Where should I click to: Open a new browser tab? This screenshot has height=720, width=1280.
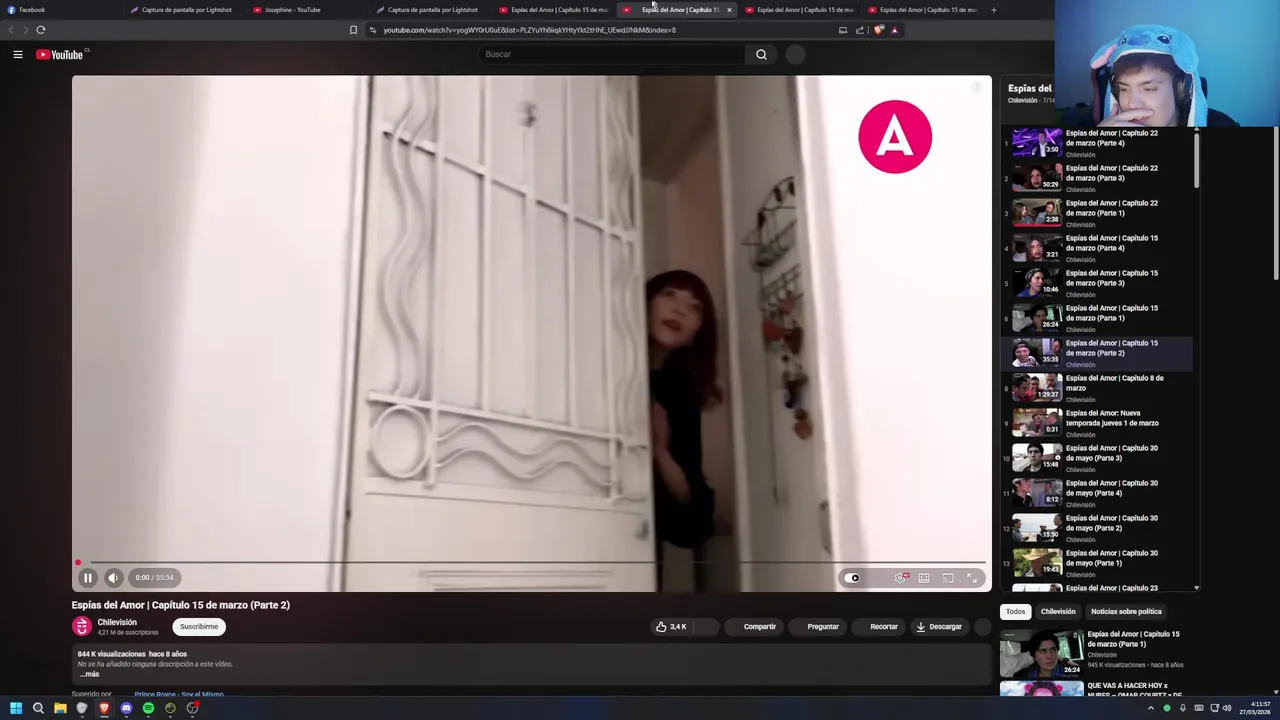[x=993, y=10]
